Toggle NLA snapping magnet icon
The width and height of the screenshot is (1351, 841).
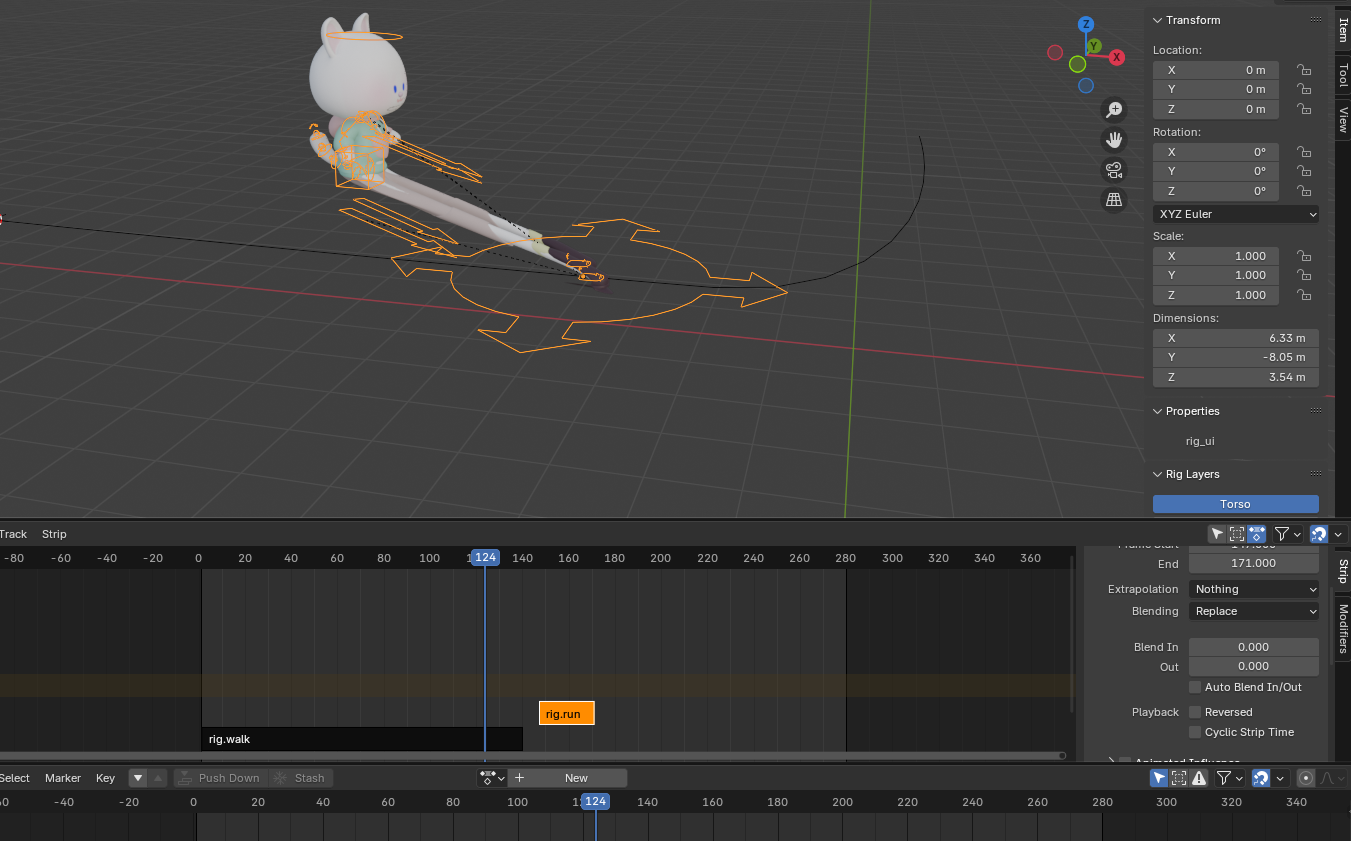click(x=1319, y=534)
